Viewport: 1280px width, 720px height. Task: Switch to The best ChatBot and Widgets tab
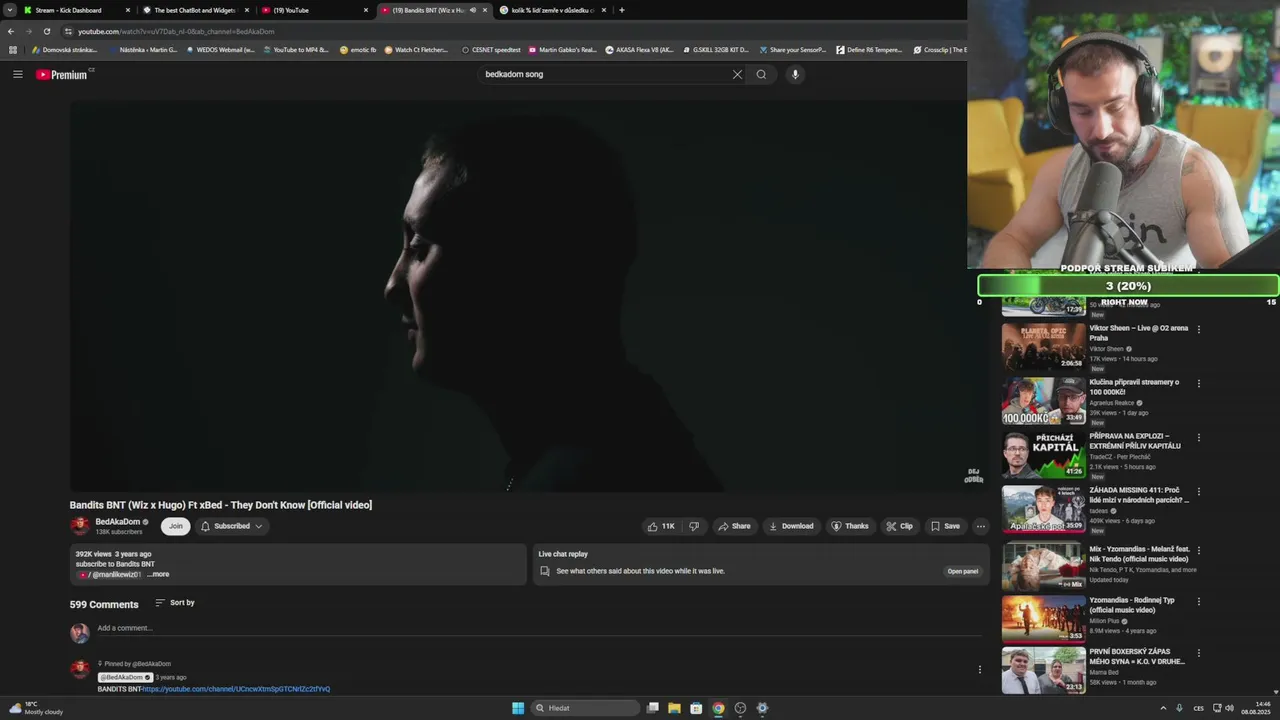pos(194,10)
